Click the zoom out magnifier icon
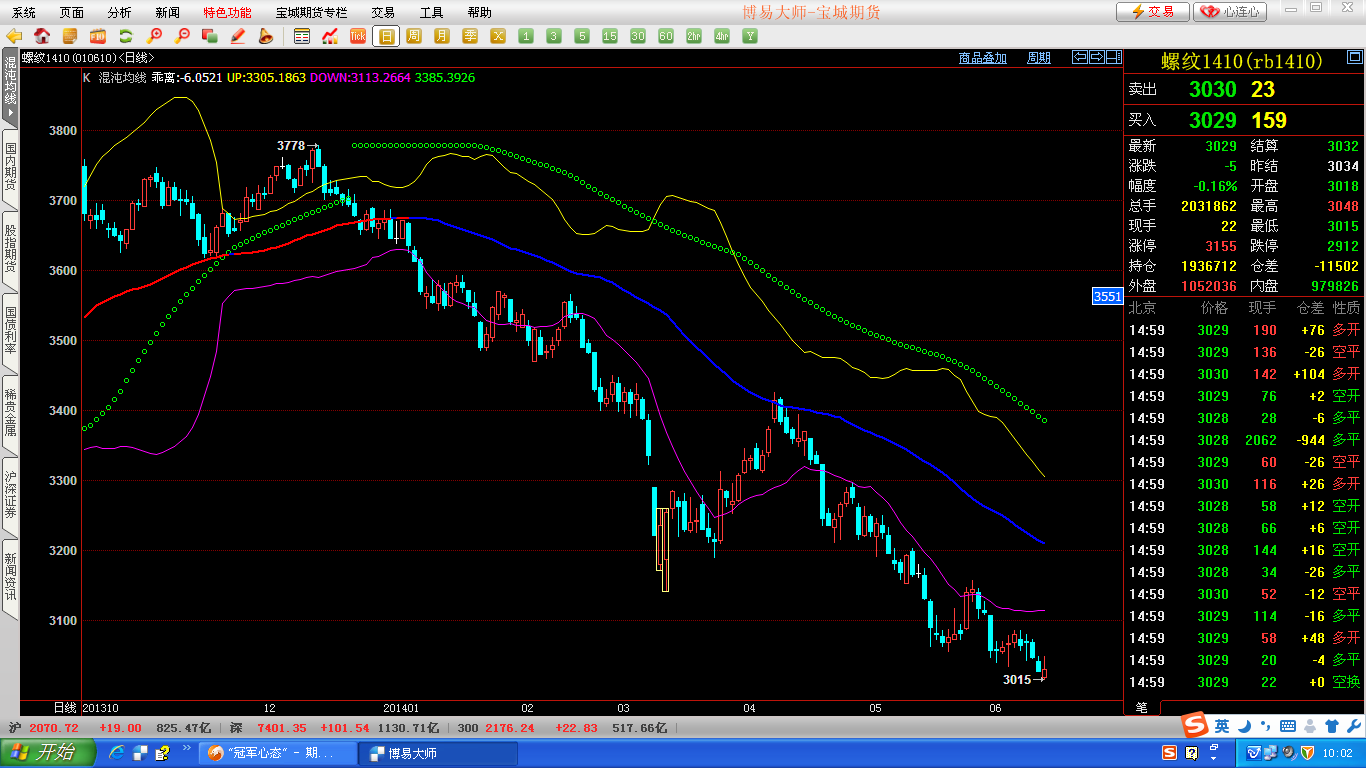1366x768 pixels. [182, 36]
